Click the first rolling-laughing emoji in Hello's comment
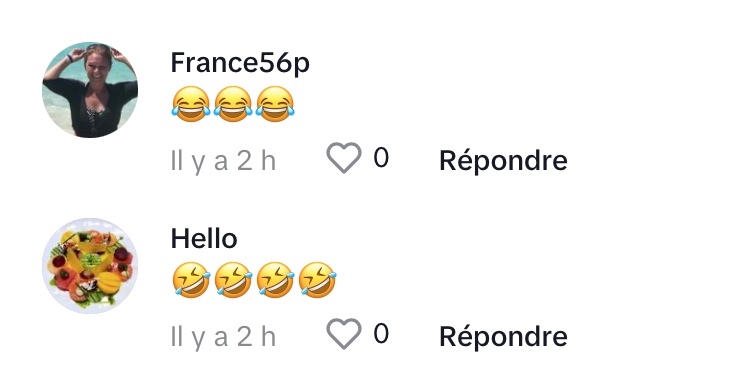The width and height of the screenshot is (752, 370). pyautogui.click(x=191, y=280)
